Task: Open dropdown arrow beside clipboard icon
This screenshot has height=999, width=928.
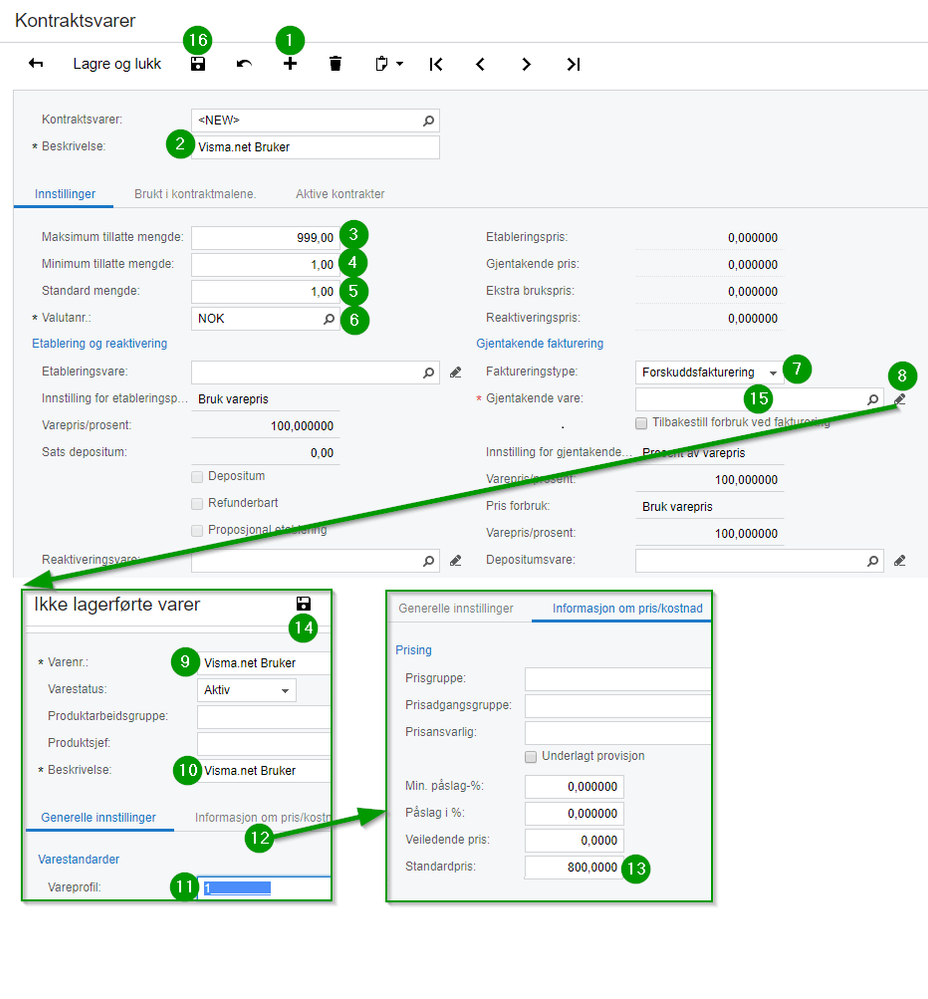Action: coord(400,64)
